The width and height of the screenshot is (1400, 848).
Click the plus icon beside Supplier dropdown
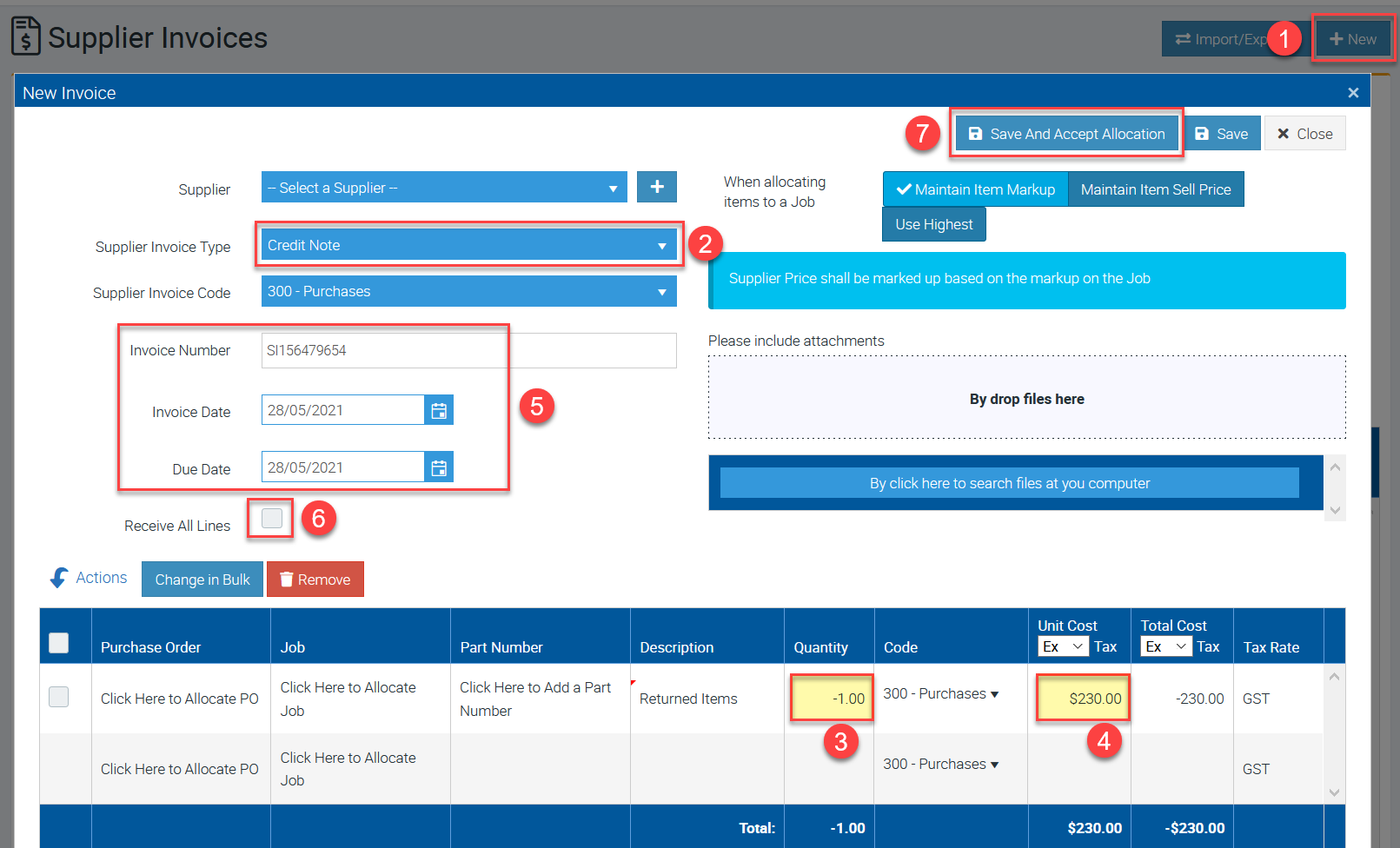(656, 187)
